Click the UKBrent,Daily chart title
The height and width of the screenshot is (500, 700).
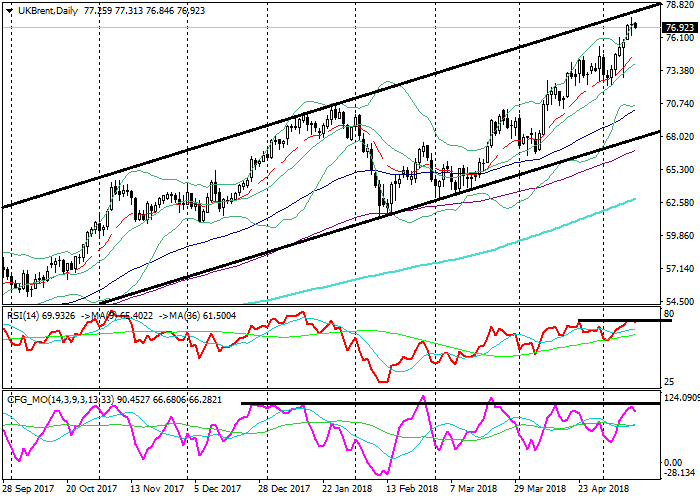[x=40, y=7]
